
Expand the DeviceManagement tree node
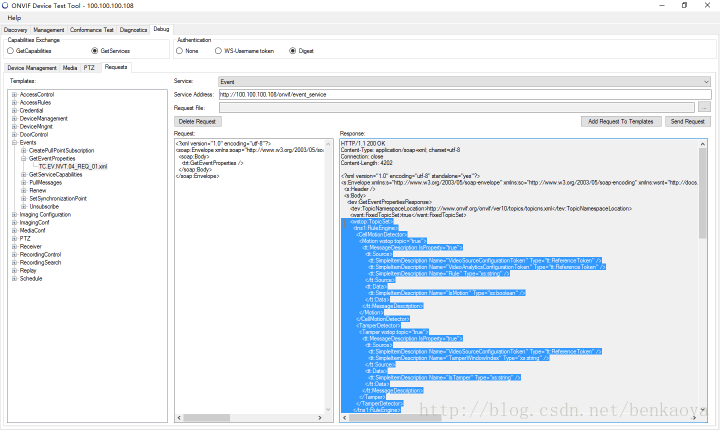point(14,119)
